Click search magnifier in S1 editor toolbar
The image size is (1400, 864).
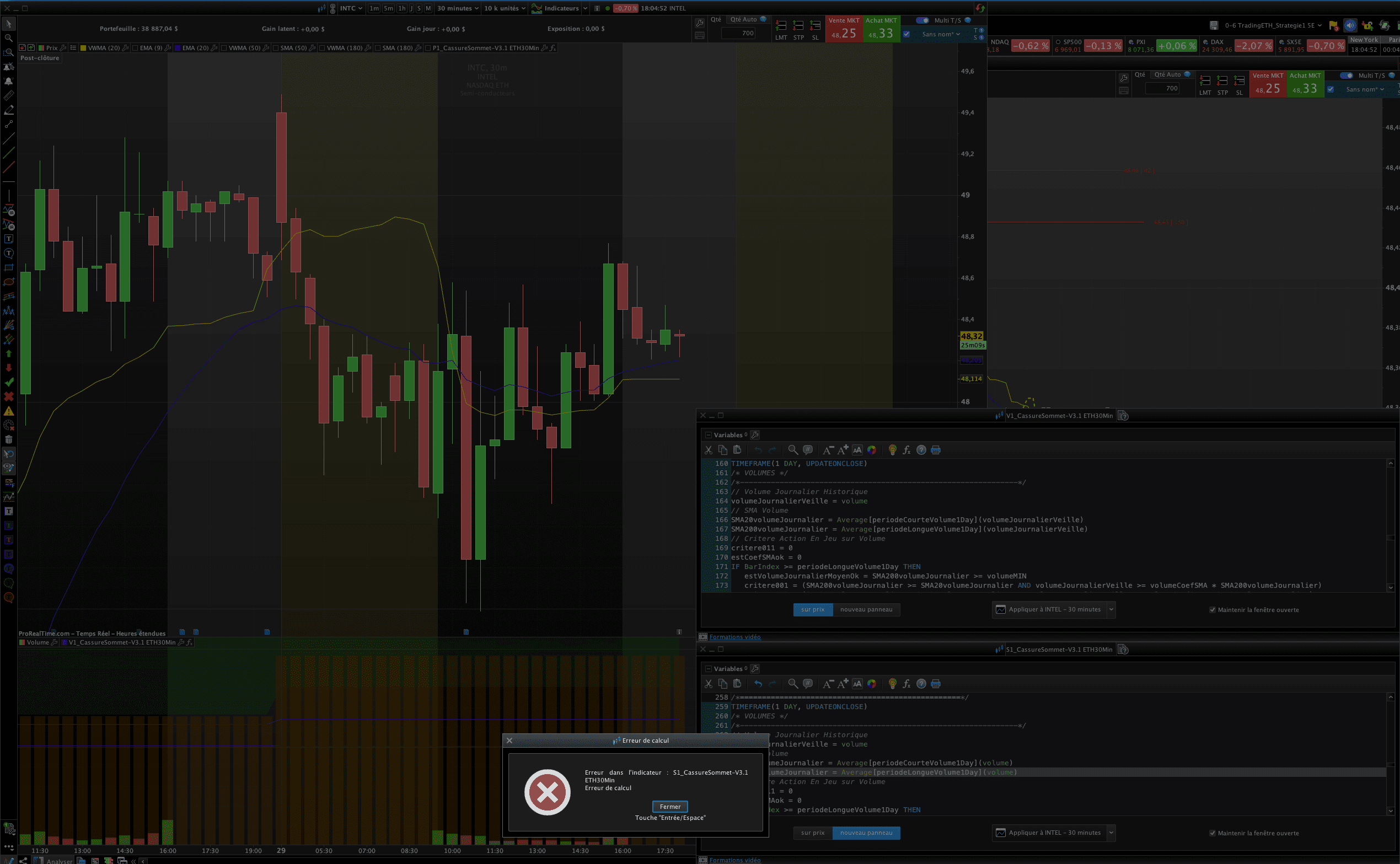tap(792, 684)
